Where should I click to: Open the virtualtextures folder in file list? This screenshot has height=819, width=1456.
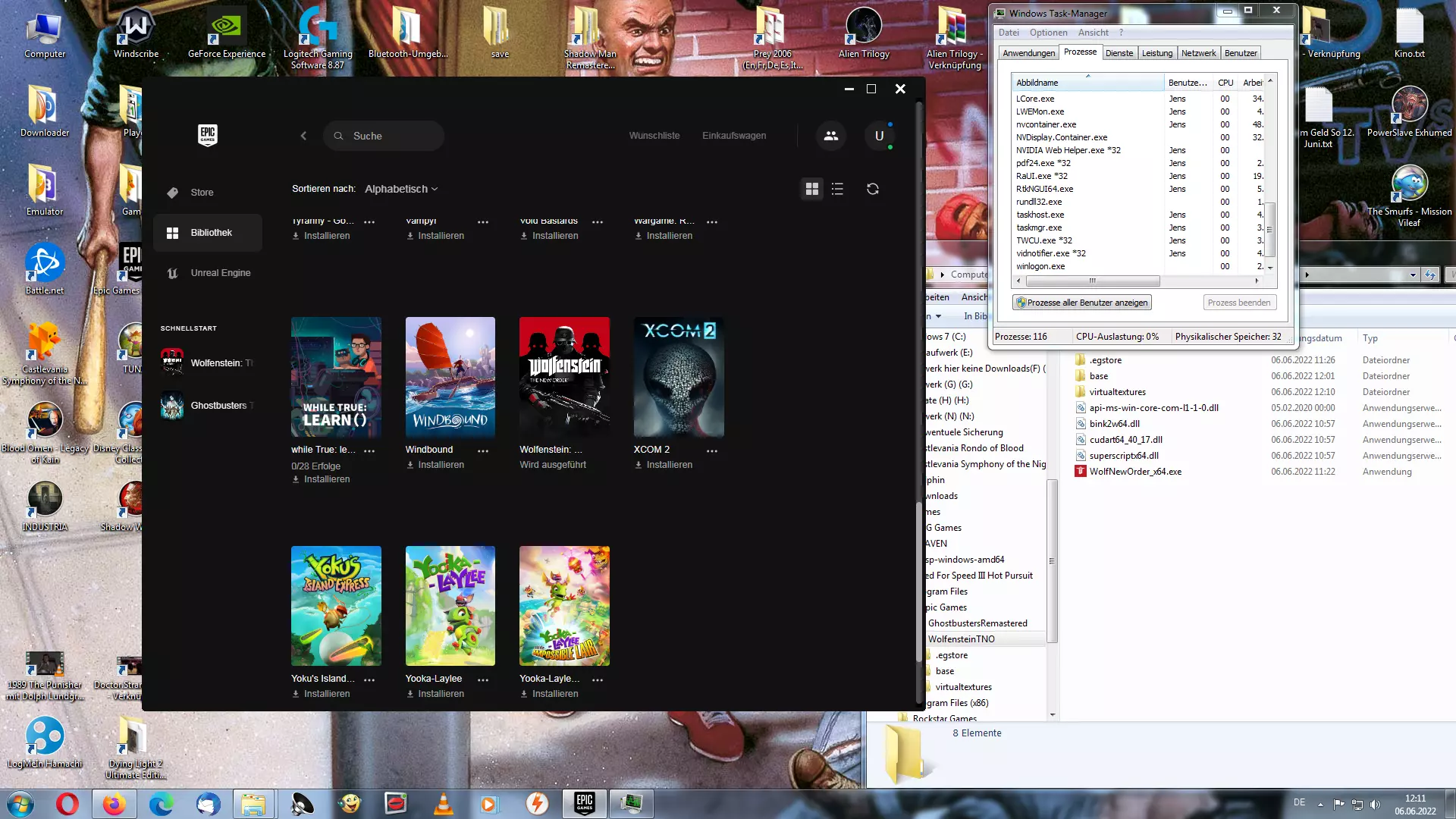pos(1117,392)
